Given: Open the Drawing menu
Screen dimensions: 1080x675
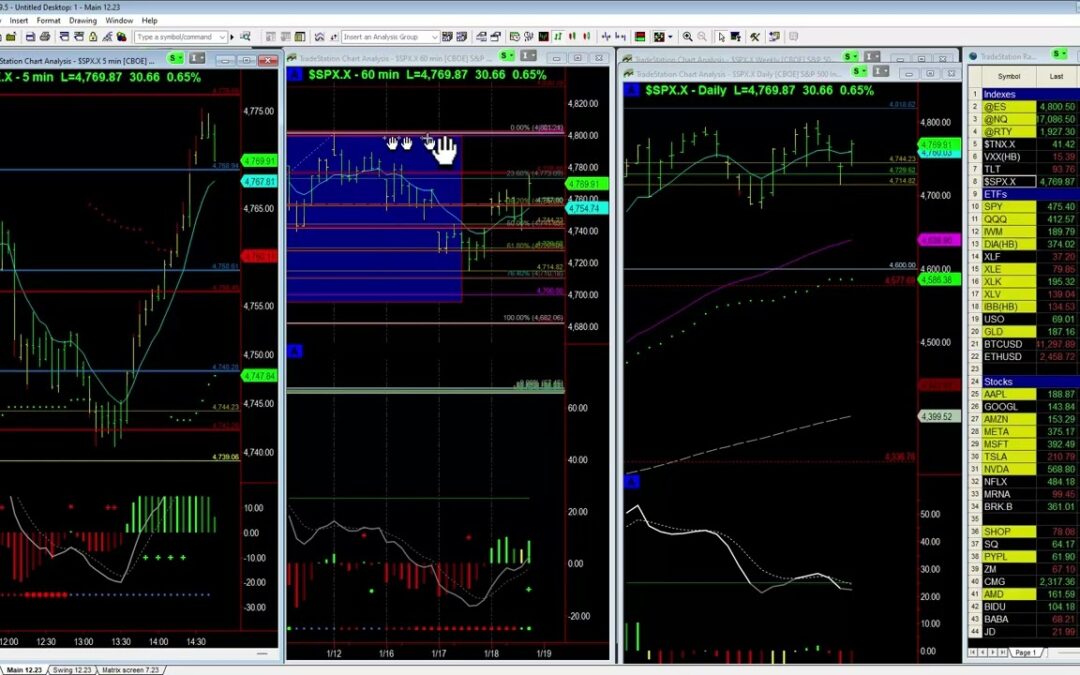Looking at the screenshot, I should pos(82,21).
